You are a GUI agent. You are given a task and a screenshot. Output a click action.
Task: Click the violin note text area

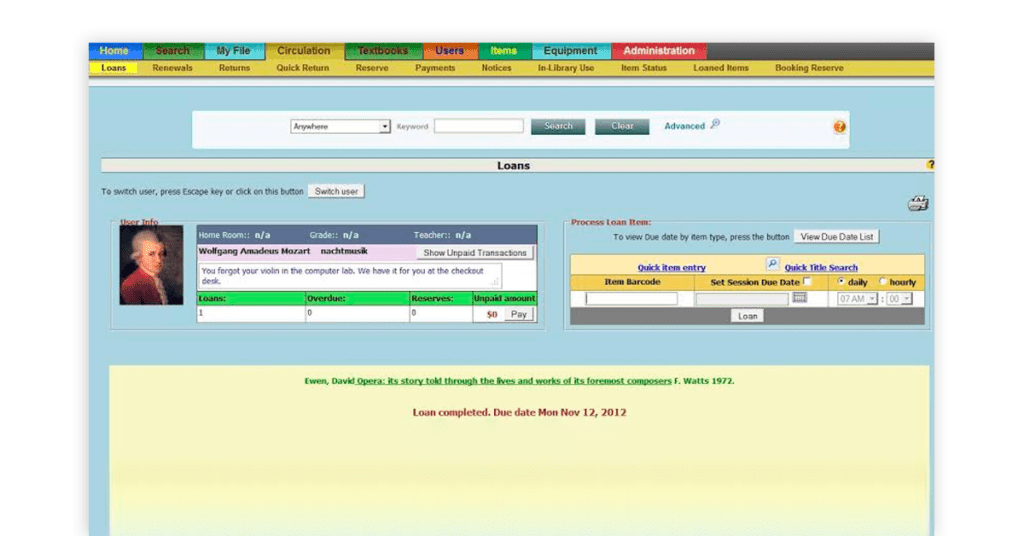350,276
